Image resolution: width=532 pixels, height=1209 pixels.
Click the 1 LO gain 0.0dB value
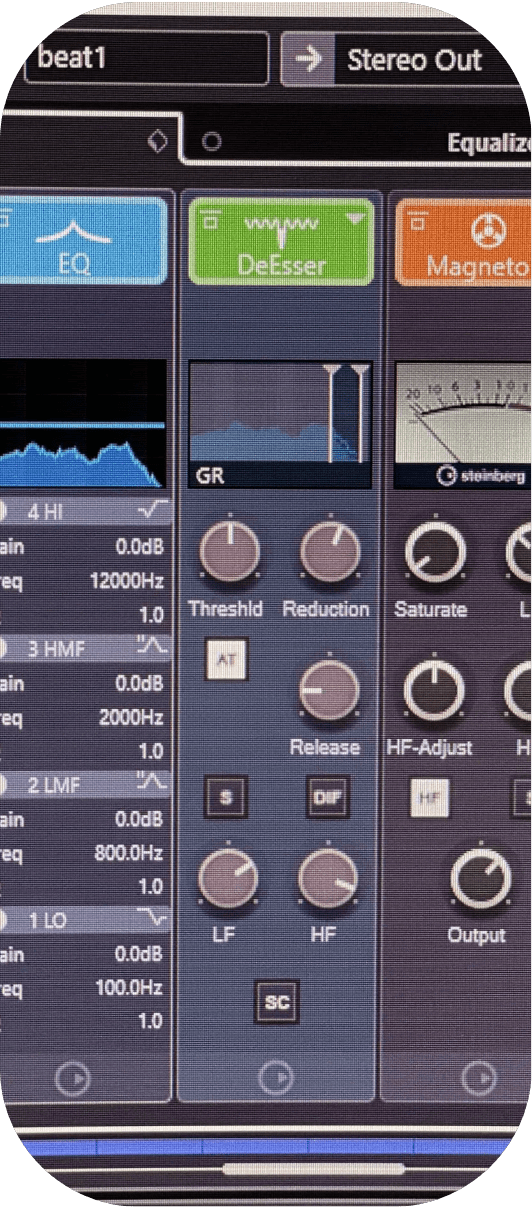point(138,955)
